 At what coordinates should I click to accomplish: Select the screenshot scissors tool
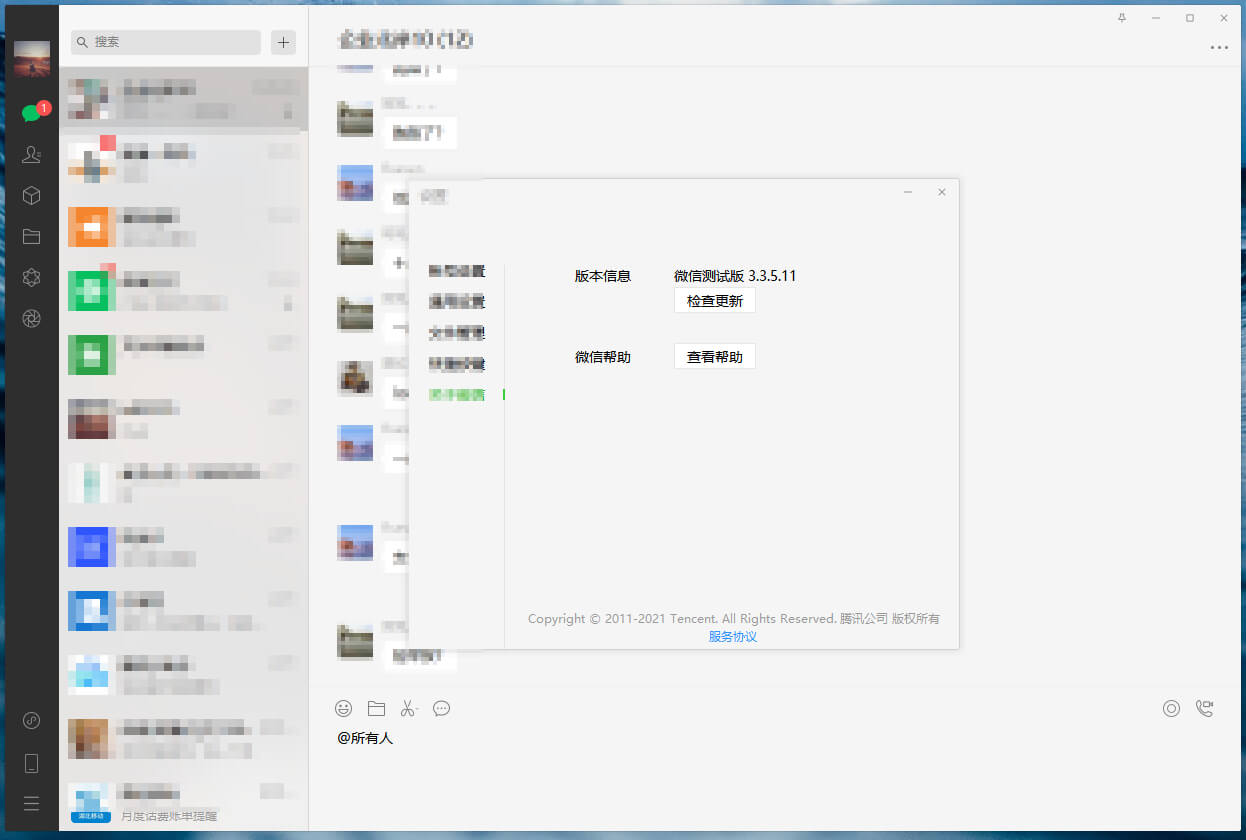[408, 708]
